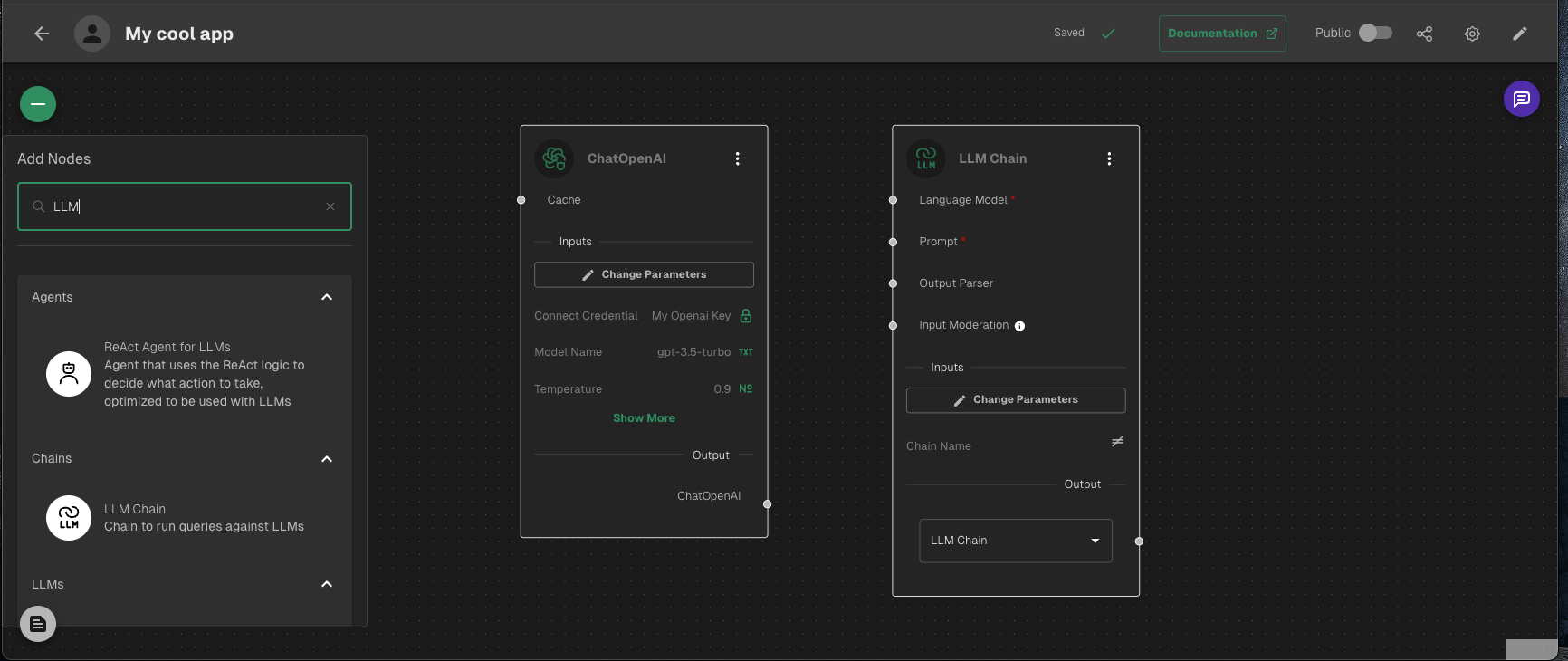1568x661 pixels.
Task: Click Input Moderation info icon
Action: click(1019, 326)
